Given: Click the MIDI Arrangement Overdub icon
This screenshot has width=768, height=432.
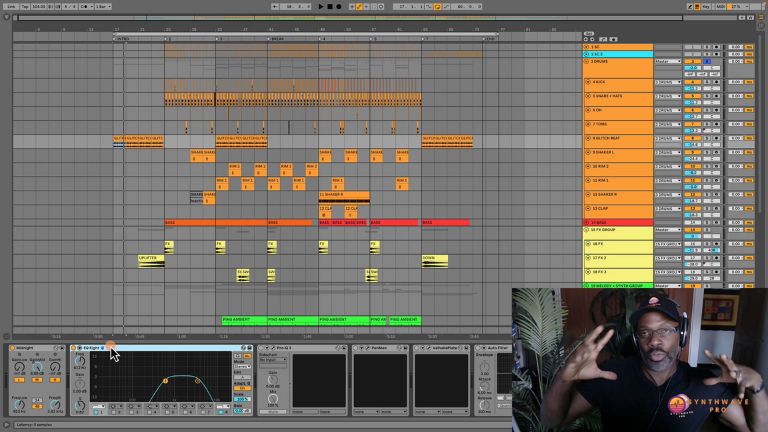Looking at the screenshot, I should [x=352, y=6].
